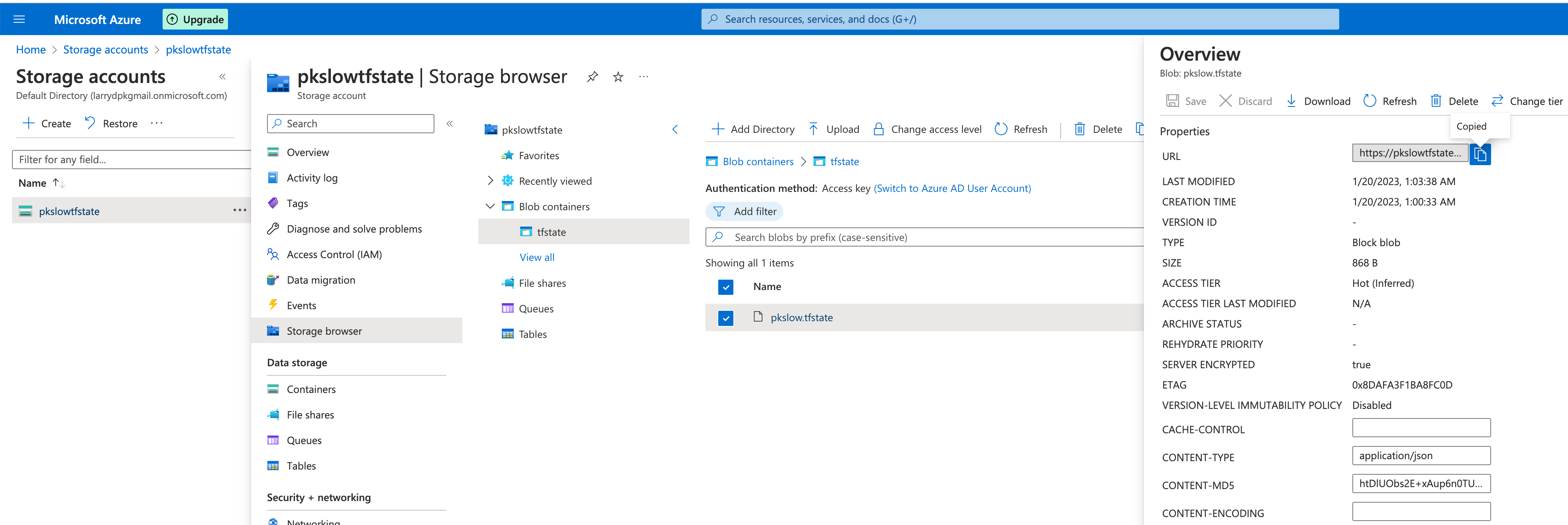Download the blob from Overview panel

[1318, 101]
